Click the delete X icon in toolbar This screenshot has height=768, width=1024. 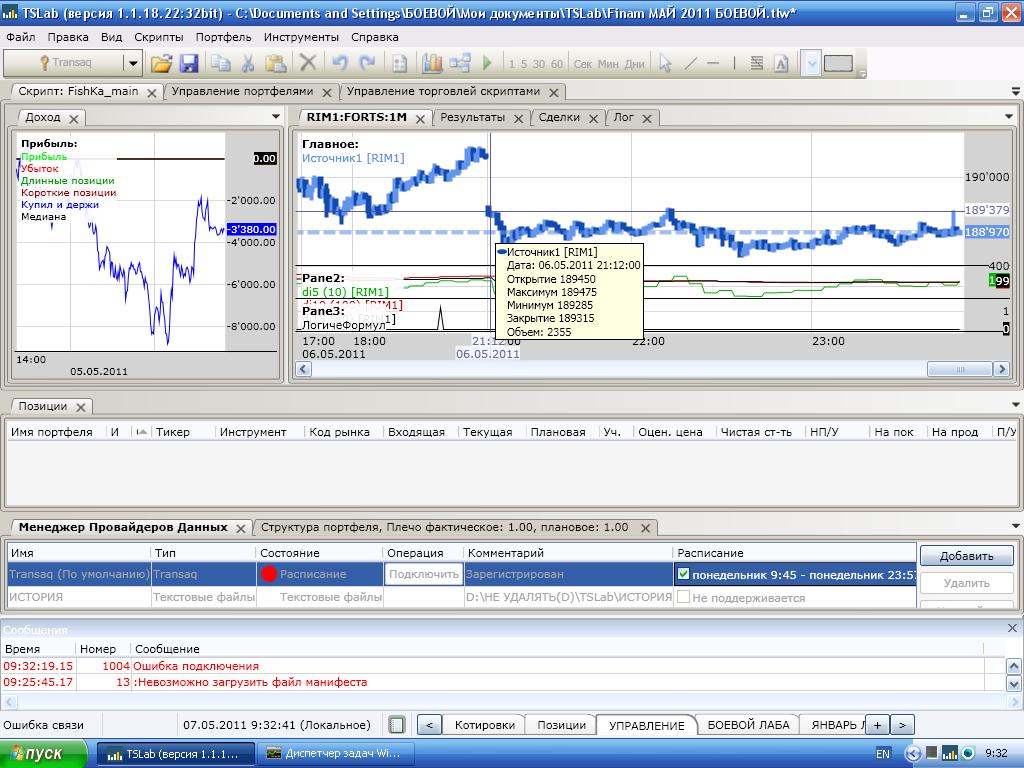[308, 63]
